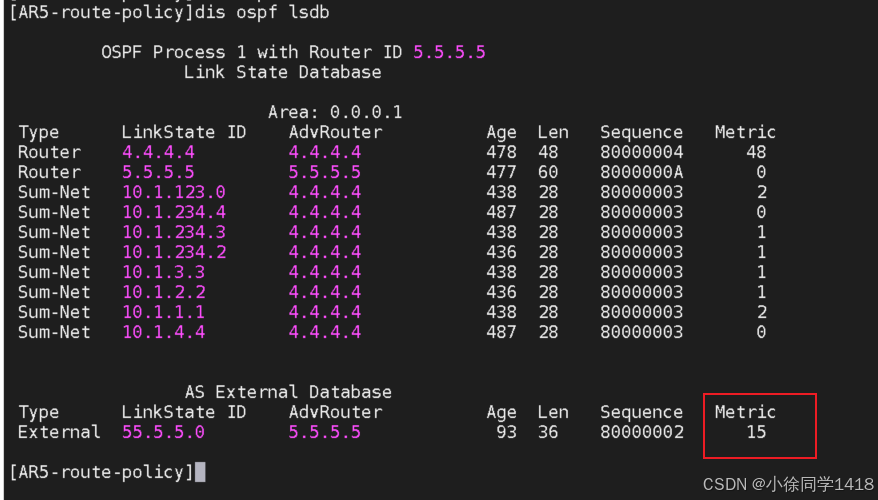878x500 pixels.
Task: Select LinkState ID 10.1.234.3
Action: pyautogui.click(x=174, y=232)
